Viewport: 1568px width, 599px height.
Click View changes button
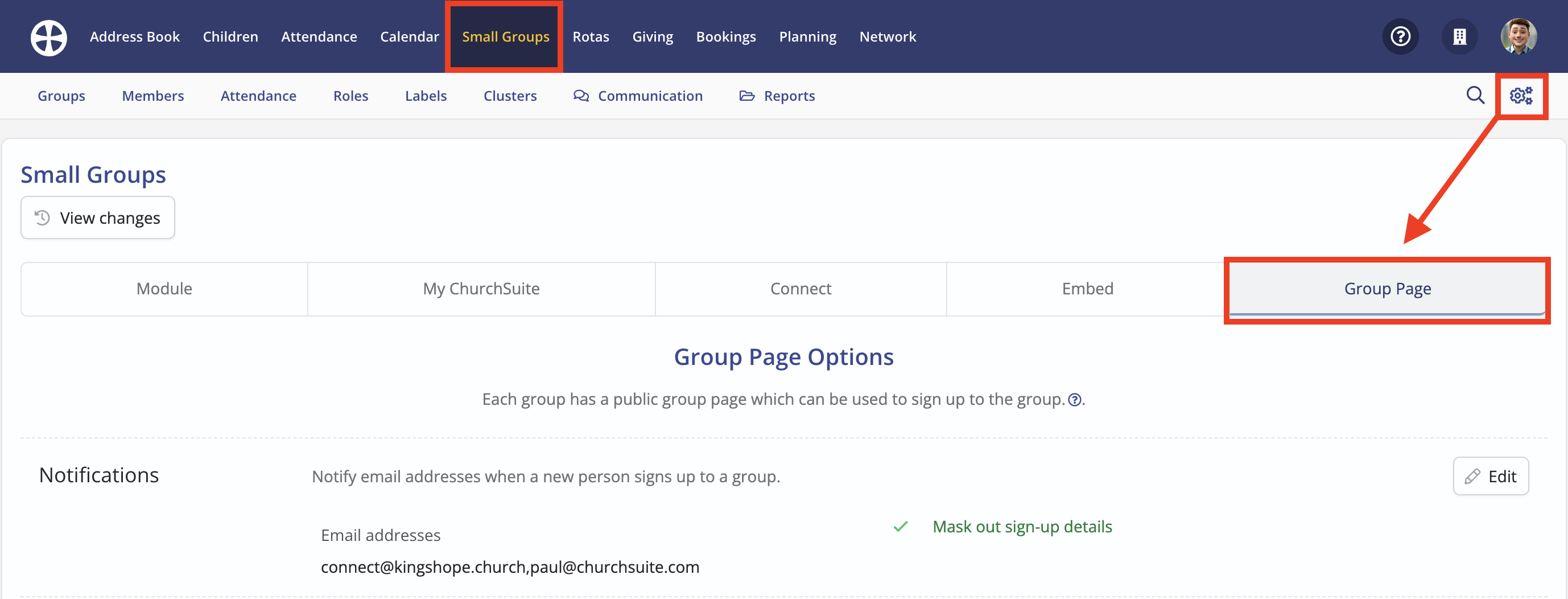[97, 218]
